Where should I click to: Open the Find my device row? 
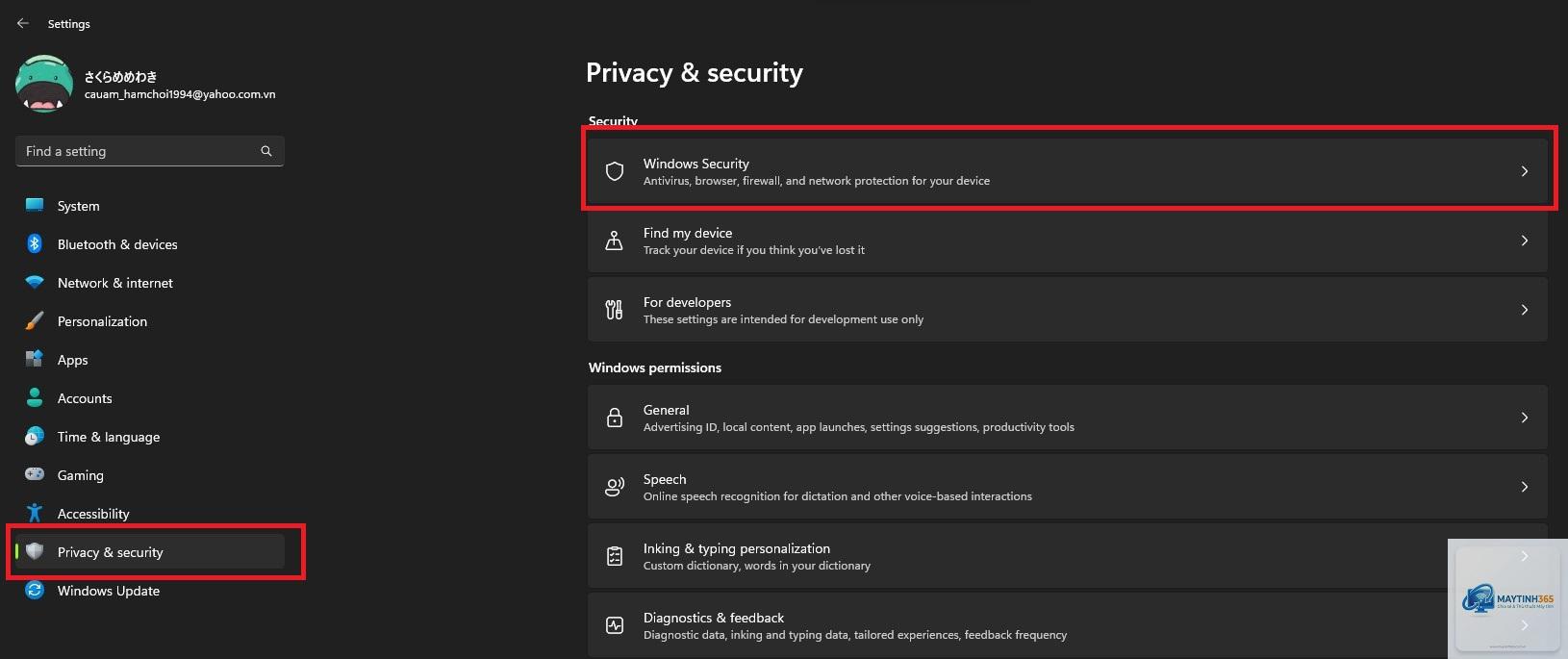click(x=1068, y=241)
